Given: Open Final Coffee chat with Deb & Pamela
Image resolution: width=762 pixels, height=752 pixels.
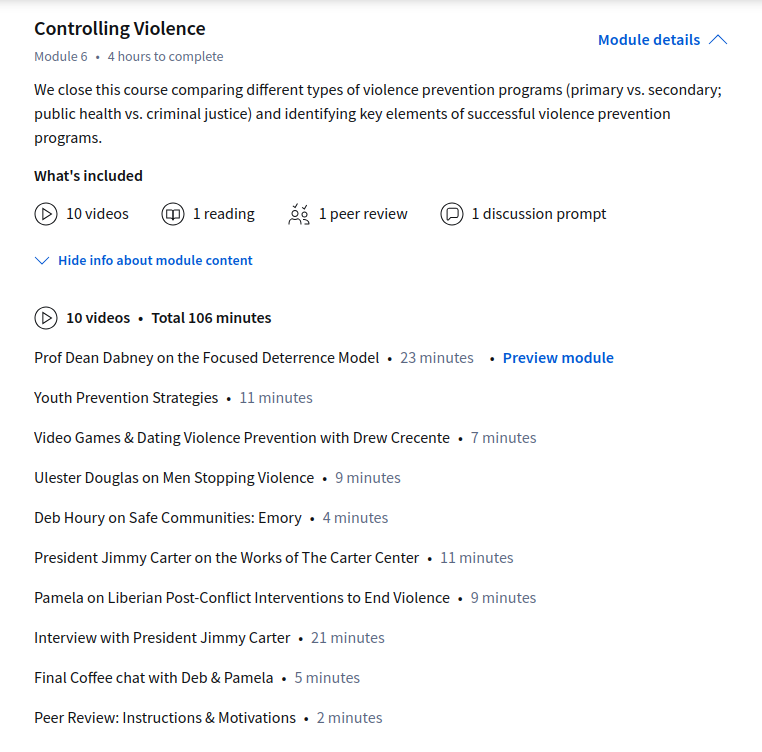Looking at the screenshot, I should 154,678.
